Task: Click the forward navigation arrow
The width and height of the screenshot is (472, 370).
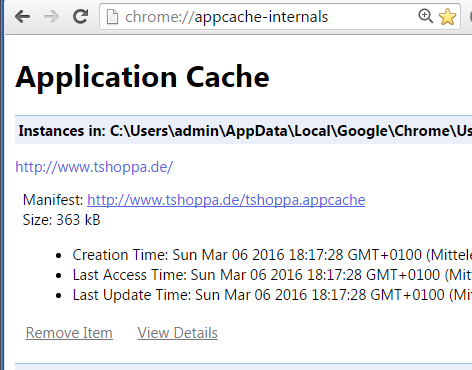Action: tap(51, 16)
